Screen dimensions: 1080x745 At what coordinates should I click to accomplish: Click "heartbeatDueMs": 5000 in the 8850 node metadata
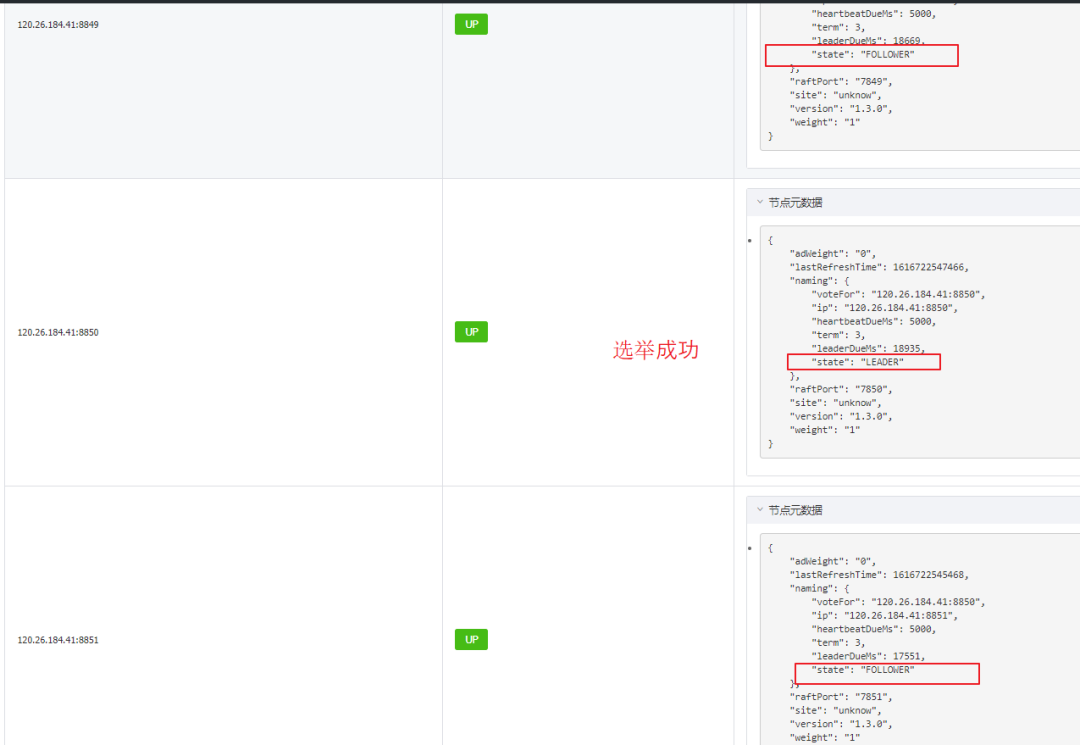pyautogui.click(x=874, y=322)
